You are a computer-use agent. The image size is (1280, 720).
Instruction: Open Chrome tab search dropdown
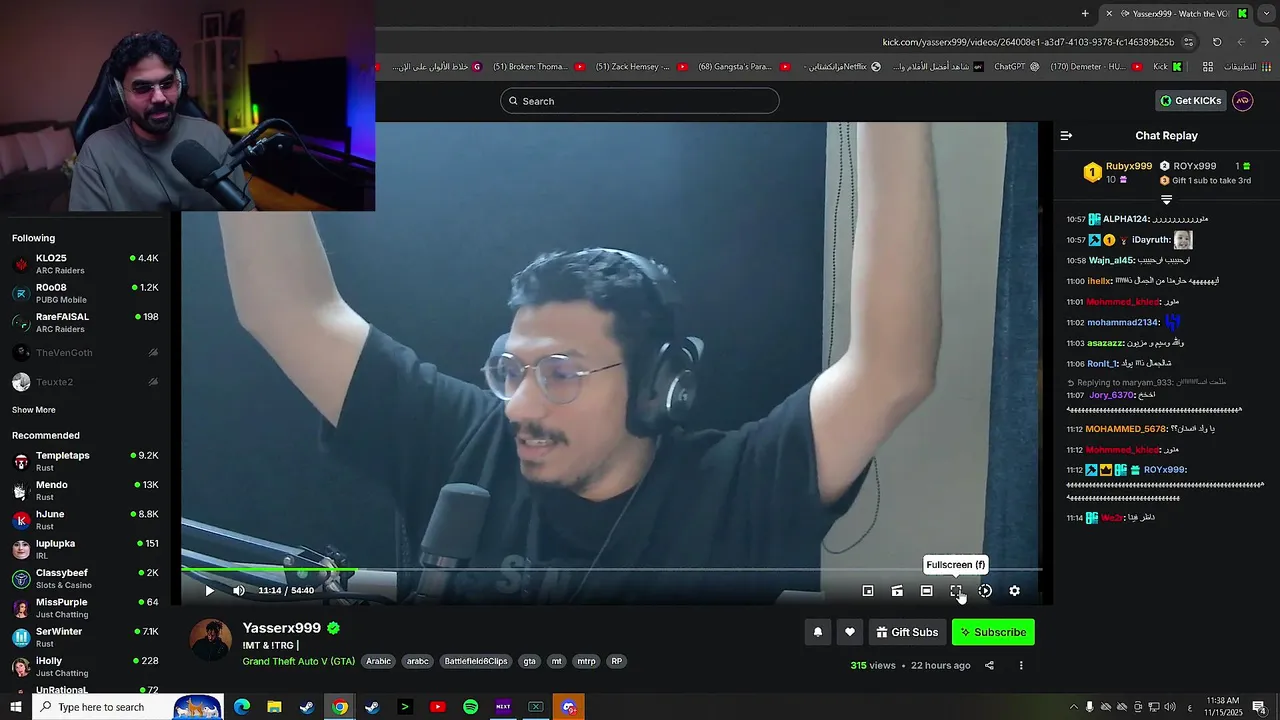pos(1266,13)
